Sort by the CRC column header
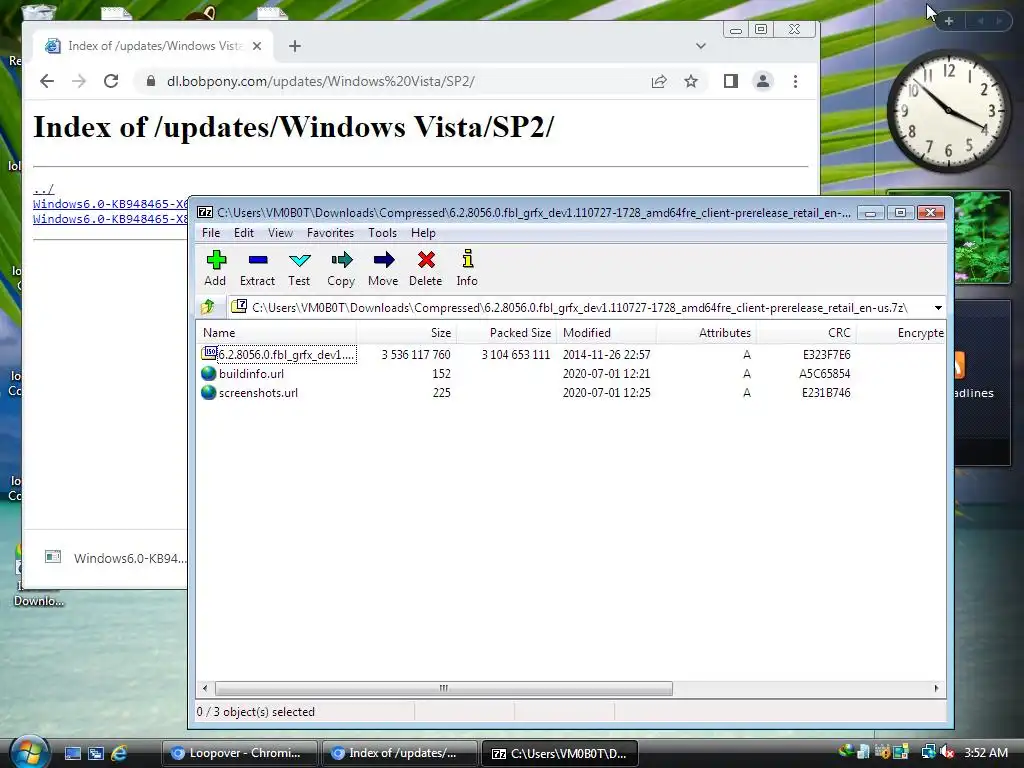The image size is (1024, 768). pos(806,333)
